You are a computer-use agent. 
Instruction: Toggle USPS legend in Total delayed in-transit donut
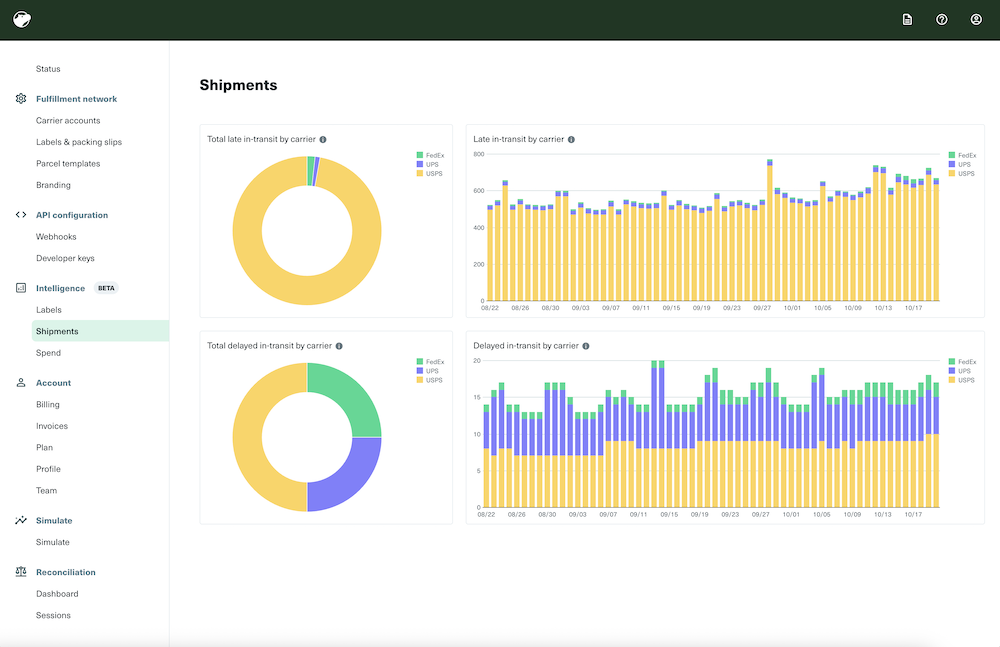(429, 380)
